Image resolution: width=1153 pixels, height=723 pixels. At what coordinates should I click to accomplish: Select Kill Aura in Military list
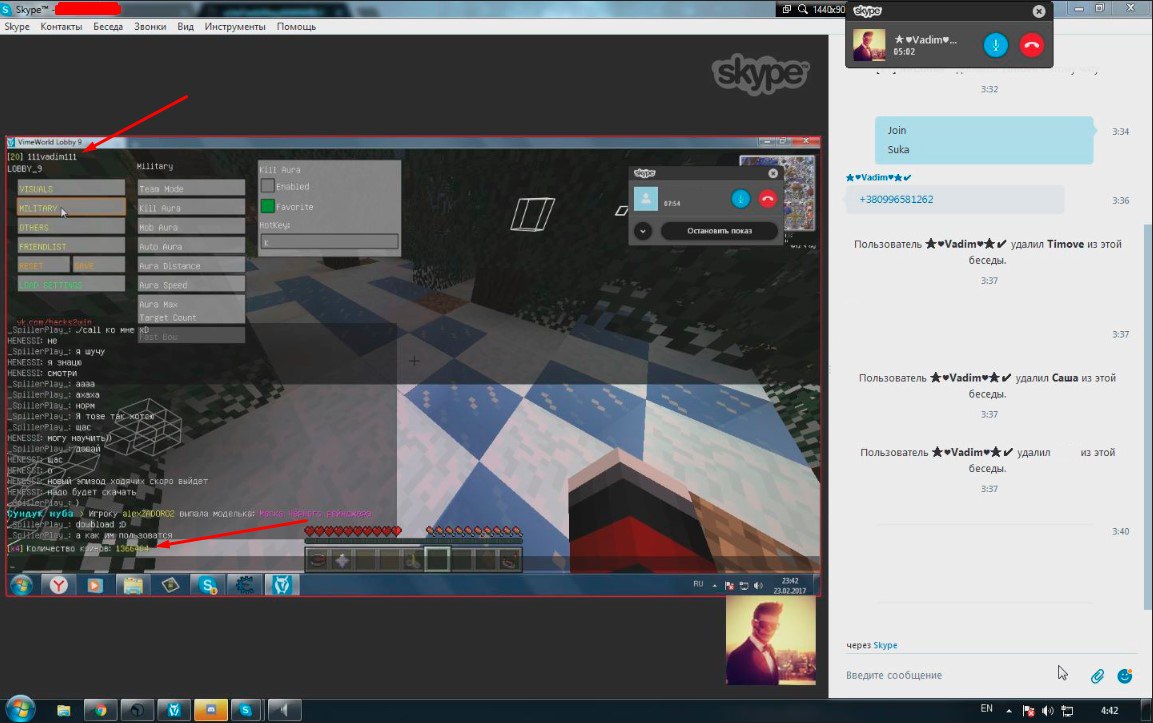(191, 207)
